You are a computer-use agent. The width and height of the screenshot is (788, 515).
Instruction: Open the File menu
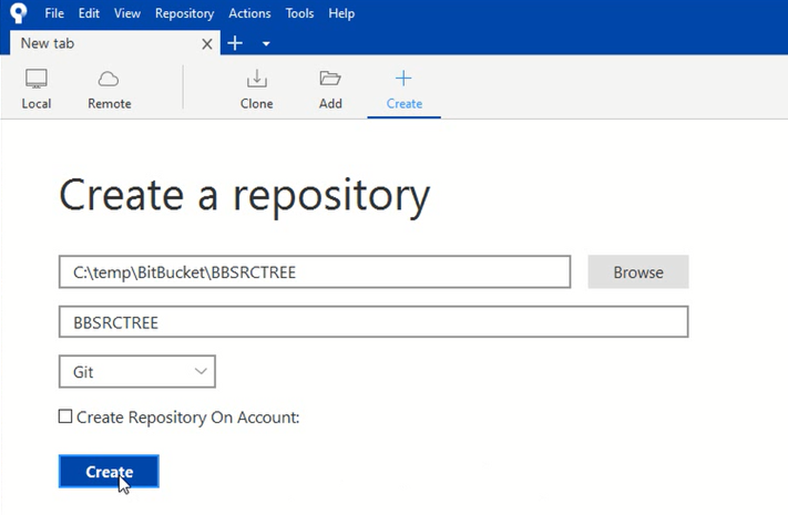tap(54, 14)
